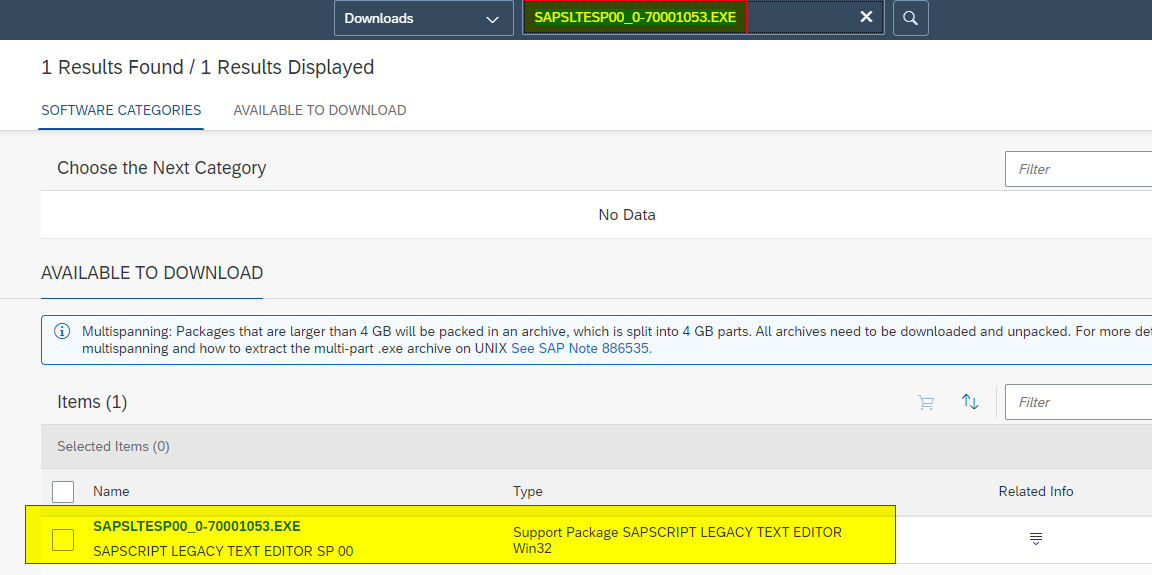Open the SAPSLTESP00_0-70001053.EXE file link
The height and width of the screenshot is (575, 1152).
coord(197,527)
